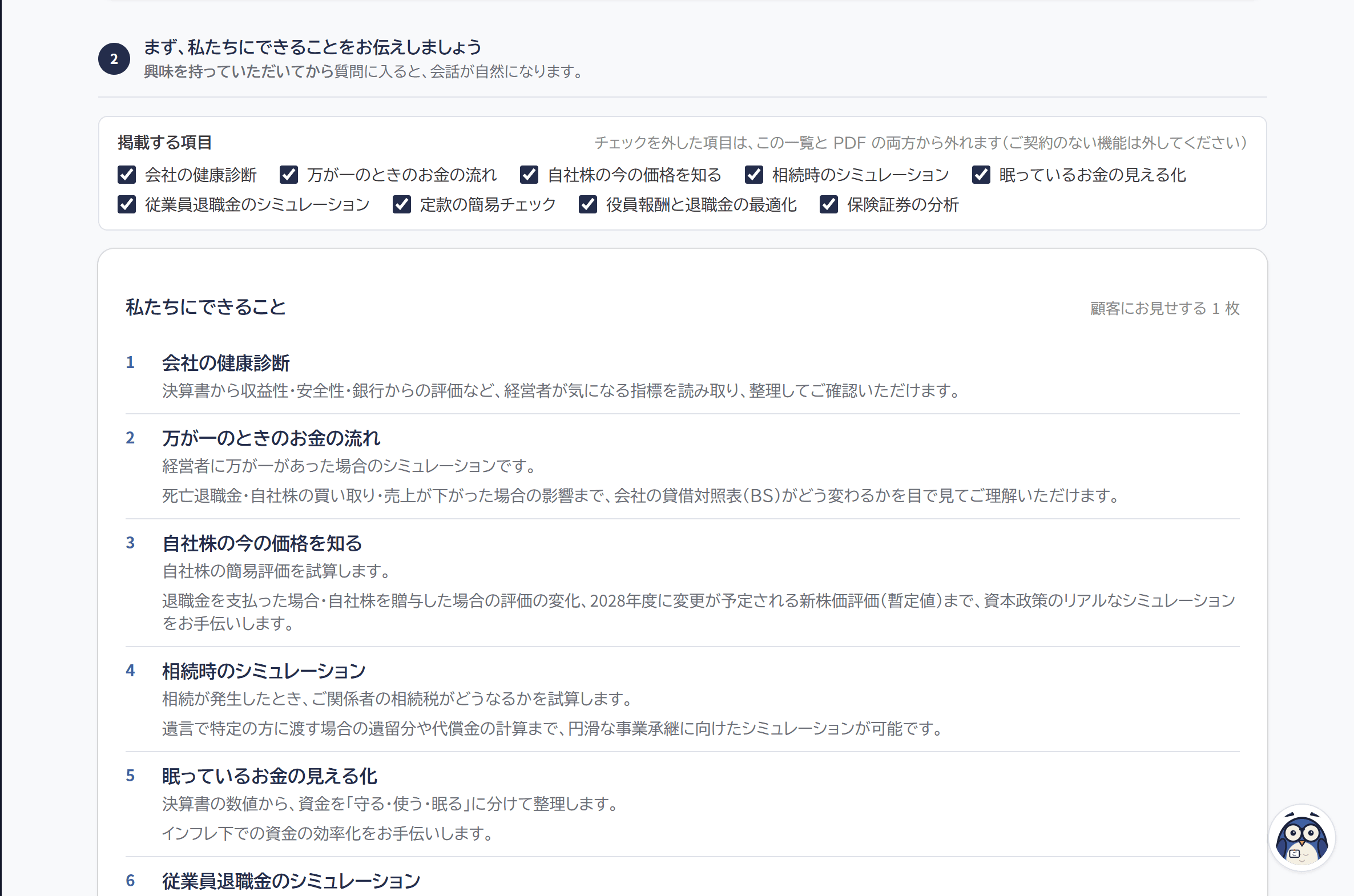The image size is (1354, 896).
Task: Click the 顧客にお見せする 1 枚 note
Action: click(x=1165, y=309)
